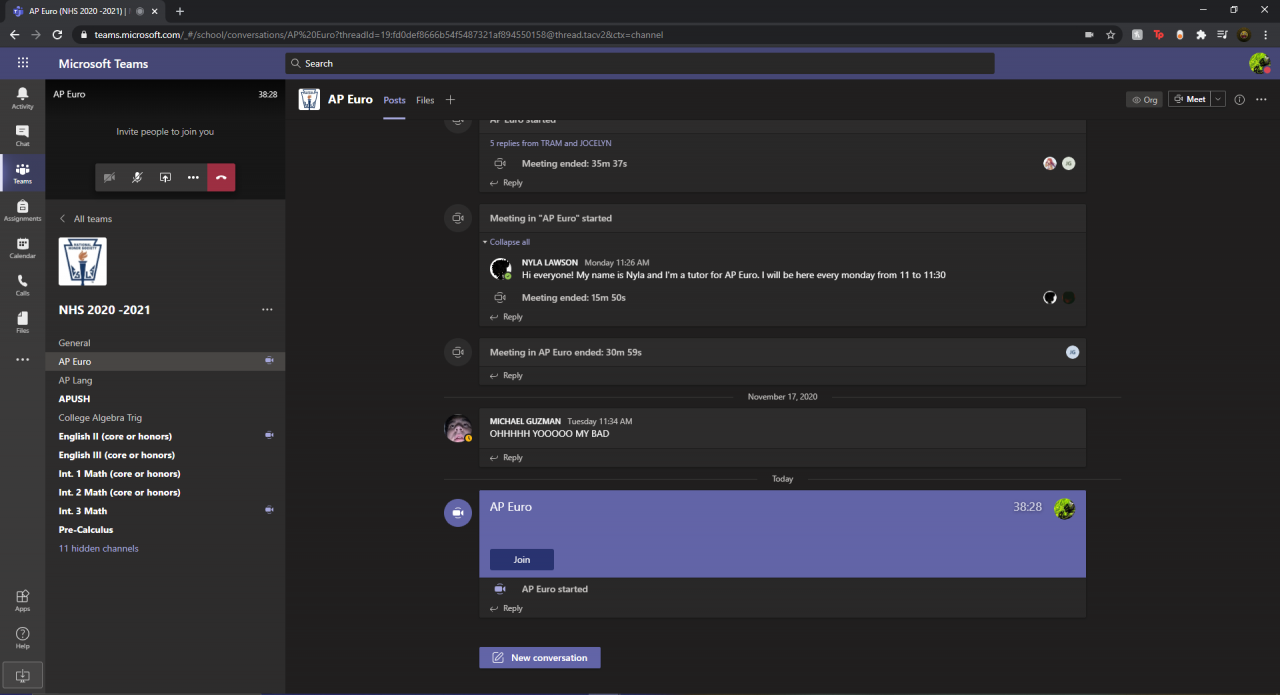Reply to Michael Guzman's message
This screenshot has width=1280, height=695.
tap(506, 458)
